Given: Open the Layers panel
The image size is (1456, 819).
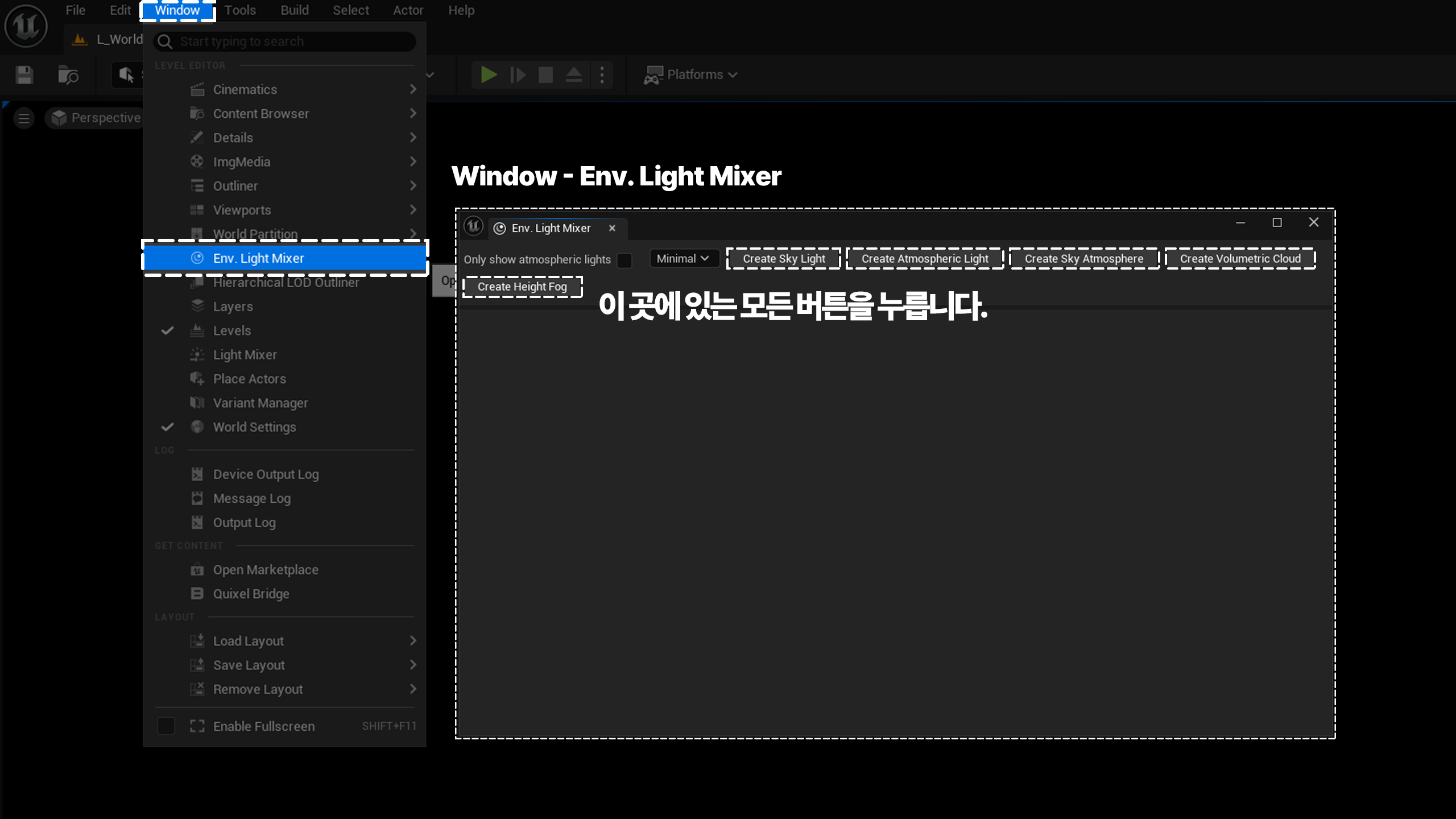Looking at the screenshot, I should [x=284, y=307].
